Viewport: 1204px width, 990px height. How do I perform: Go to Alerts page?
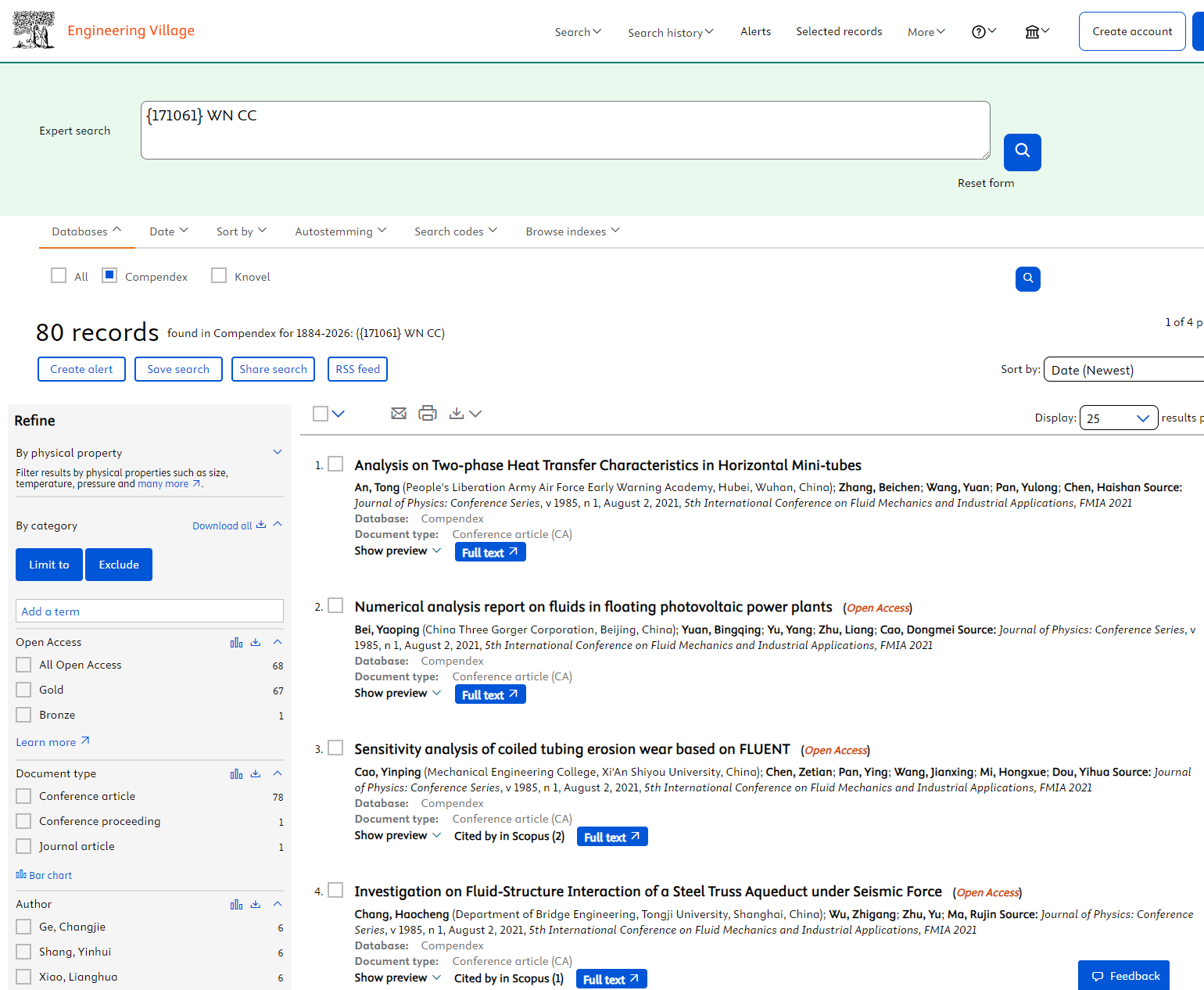pyautogui.click(x=756, y=31)
